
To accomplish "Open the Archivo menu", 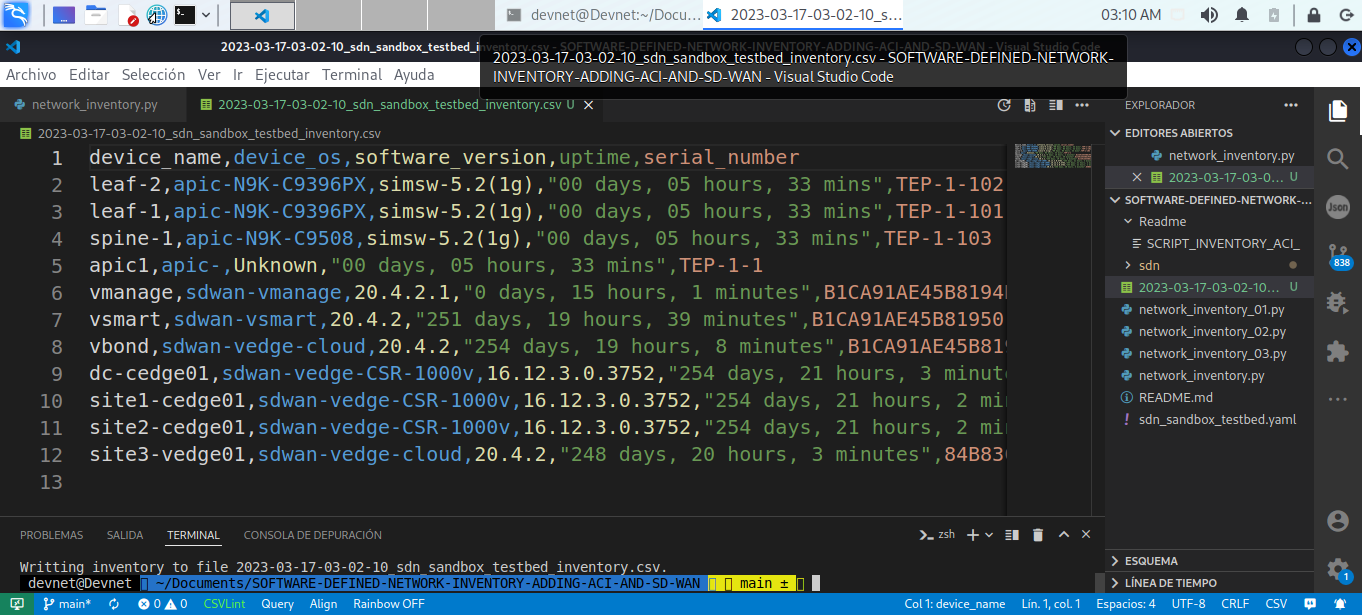I will (31, 75).
